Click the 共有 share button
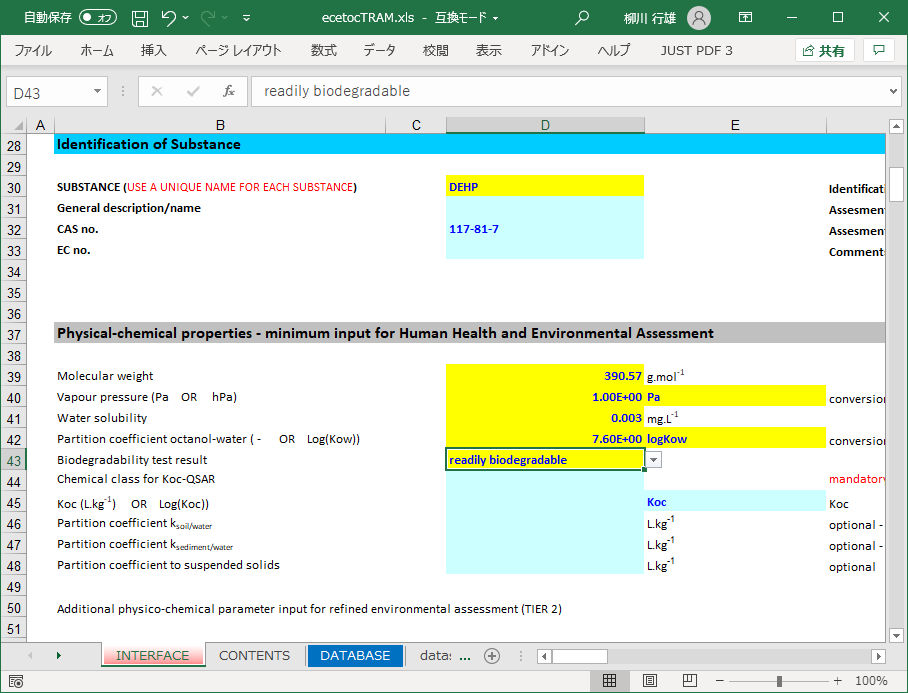 click(x=824, y=50)
